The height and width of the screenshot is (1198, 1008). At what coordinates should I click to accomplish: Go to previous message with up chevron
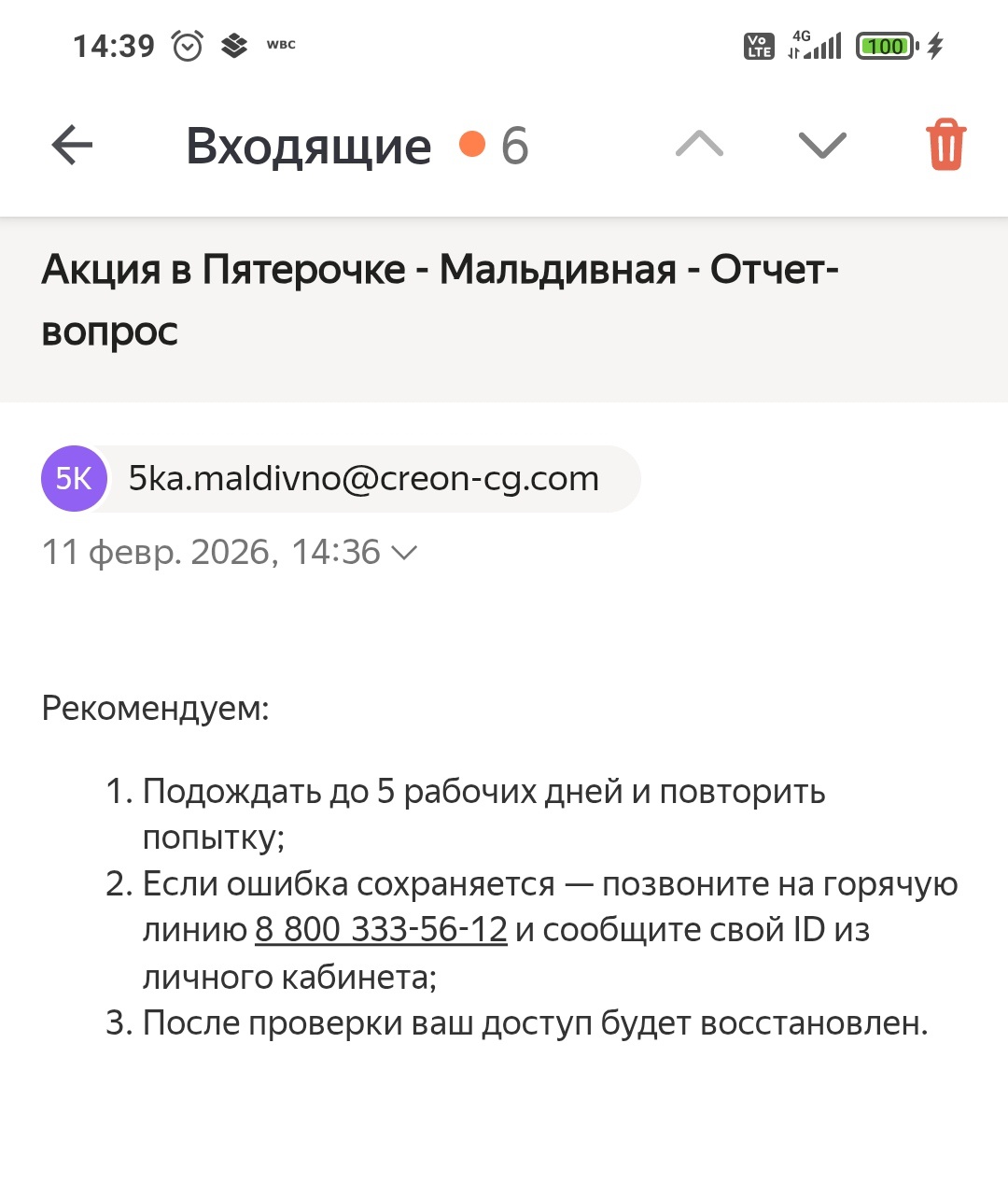click(699, 145)
